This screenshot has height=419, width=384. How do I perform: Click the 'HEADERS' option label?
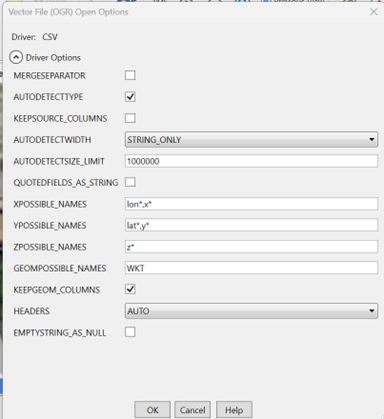coord(32,311)
